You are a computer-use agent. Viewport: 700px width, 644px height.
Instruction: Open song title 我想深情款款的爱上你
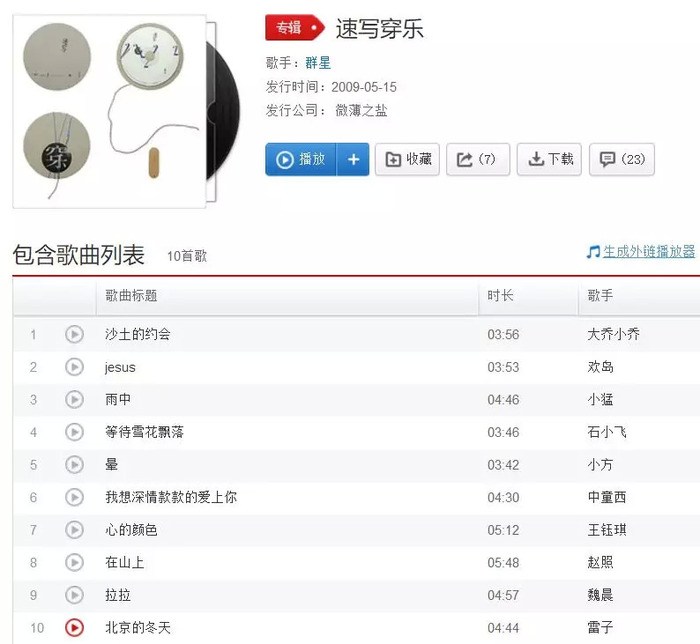tap(171, 497)
